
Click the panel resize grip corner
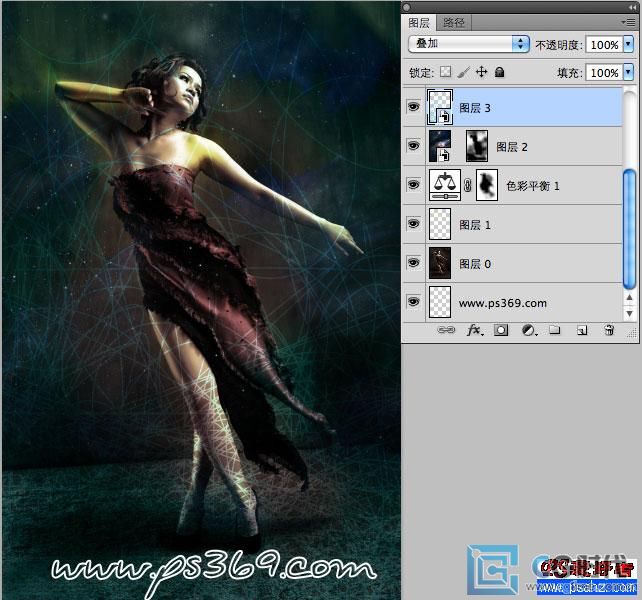633,334
